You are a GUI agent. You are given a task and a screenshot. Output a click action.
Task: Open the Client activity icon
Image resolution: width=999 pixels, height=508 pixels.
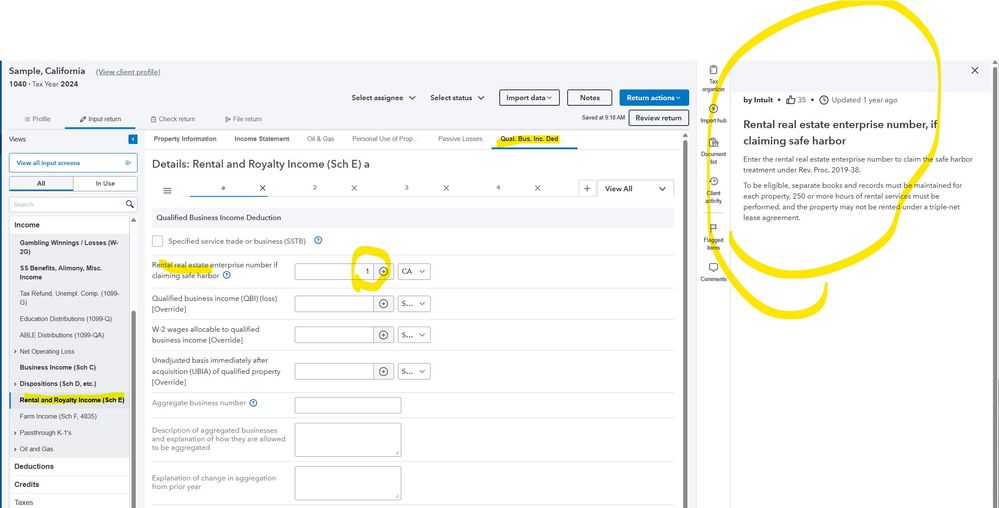[713, 182]
